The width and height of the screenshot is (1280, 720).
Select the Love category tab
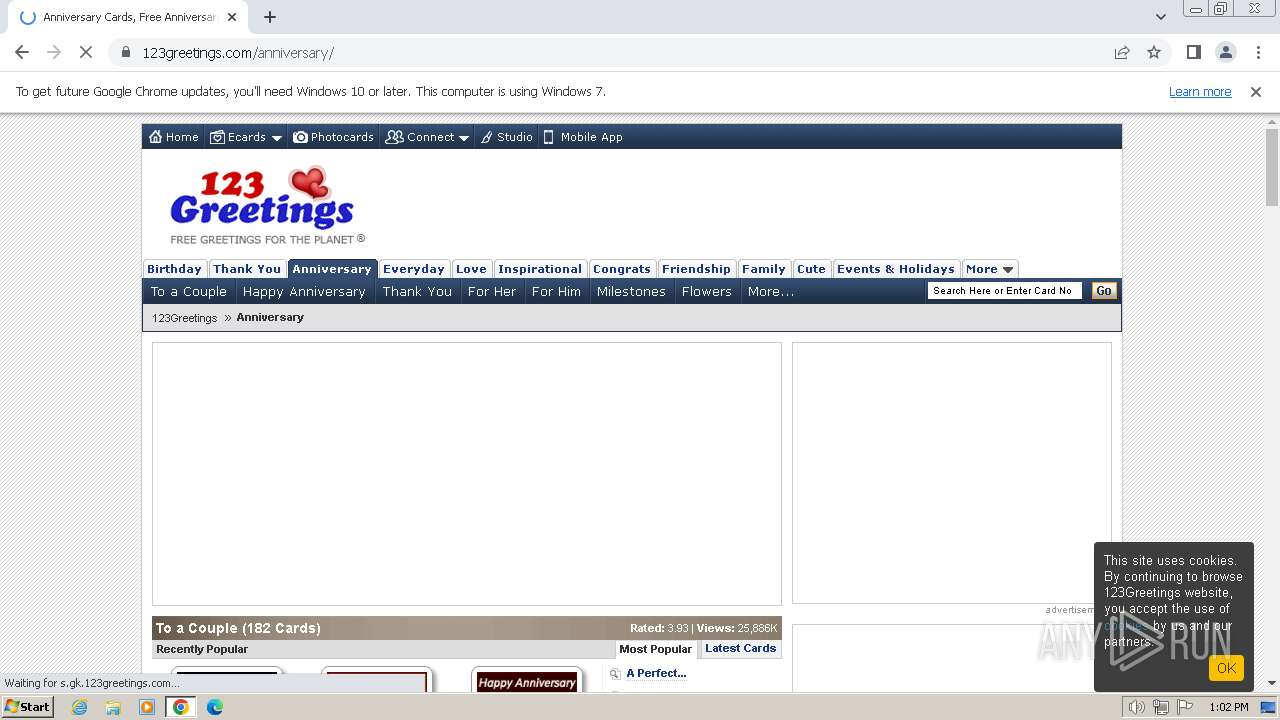click(x=471, y=269)
